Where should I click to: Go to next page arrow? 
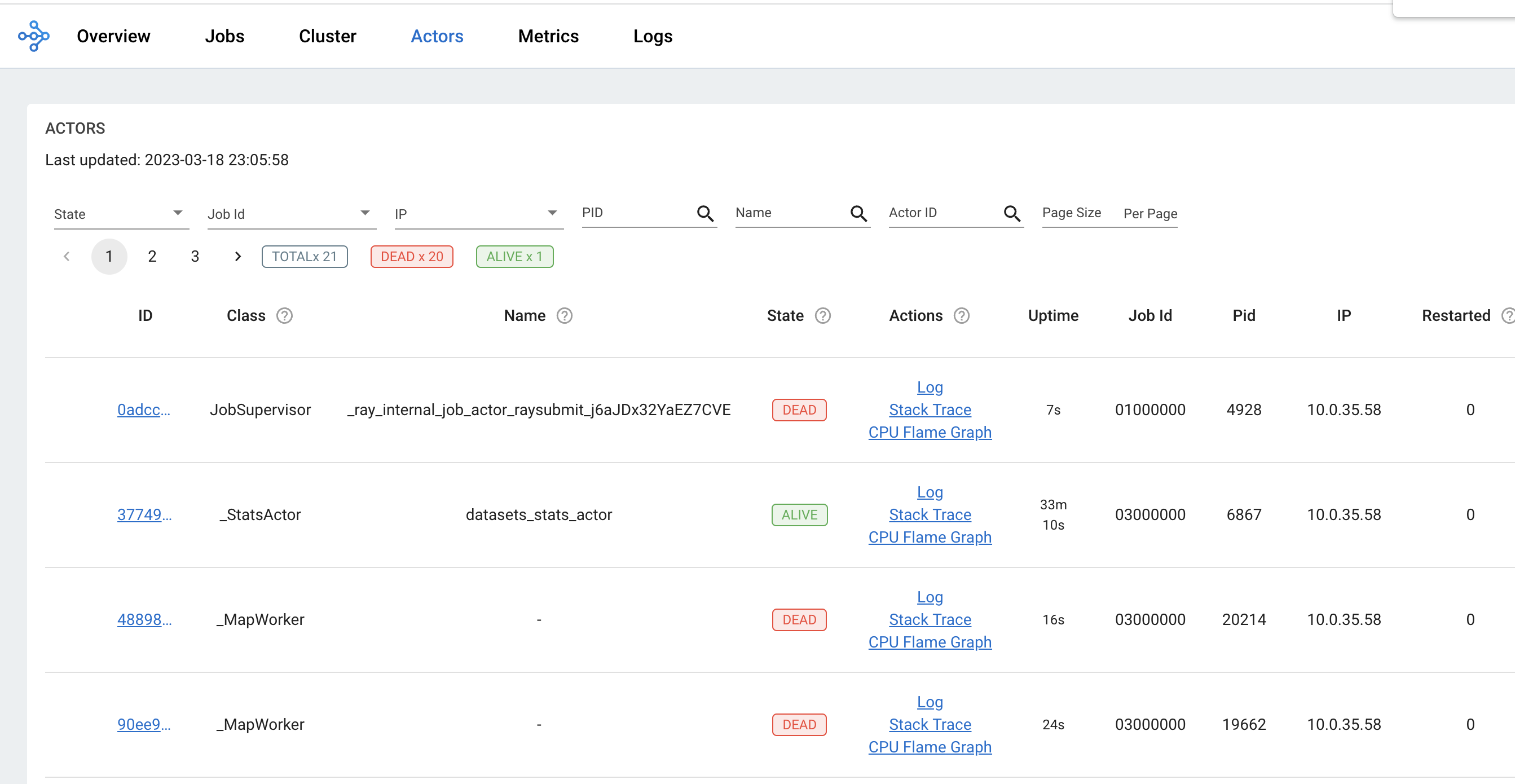point(237,257)
